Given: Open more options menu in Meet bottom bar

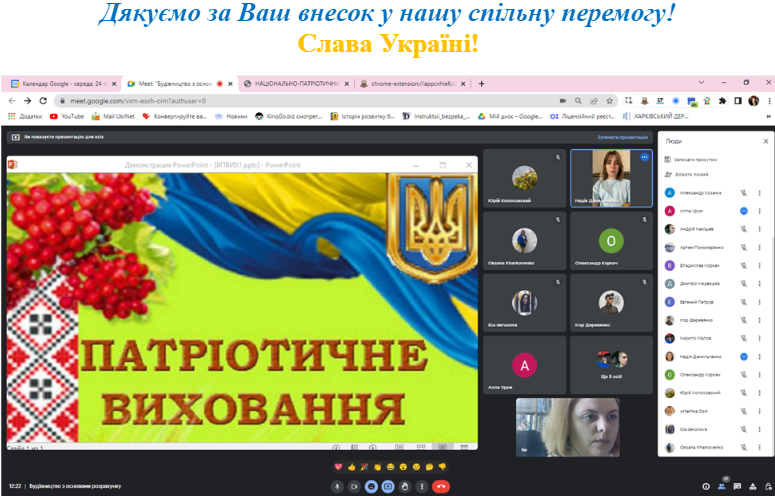Looking at the screenshot, I should point(420,486).
